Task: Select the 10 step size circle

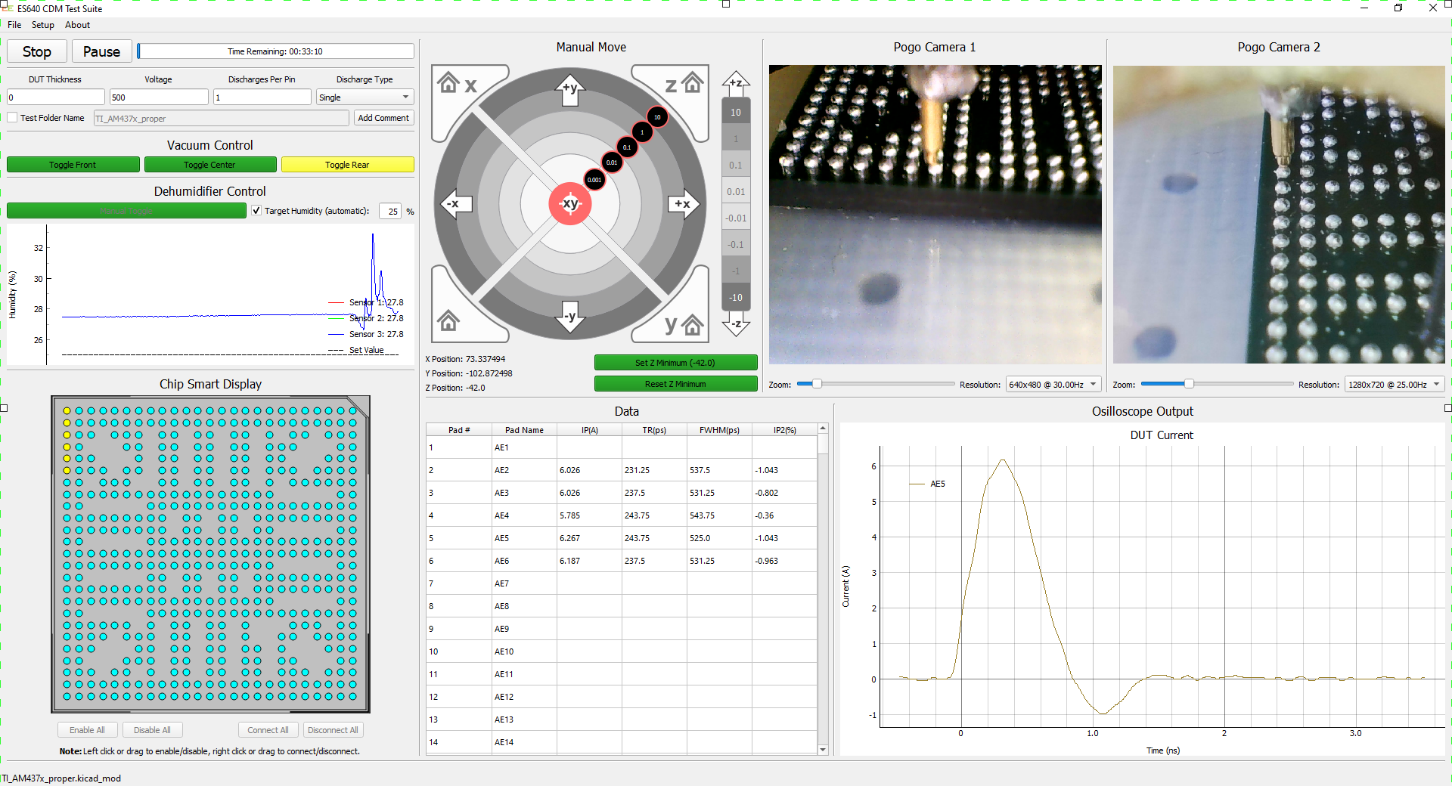Action: click(656, 117)
